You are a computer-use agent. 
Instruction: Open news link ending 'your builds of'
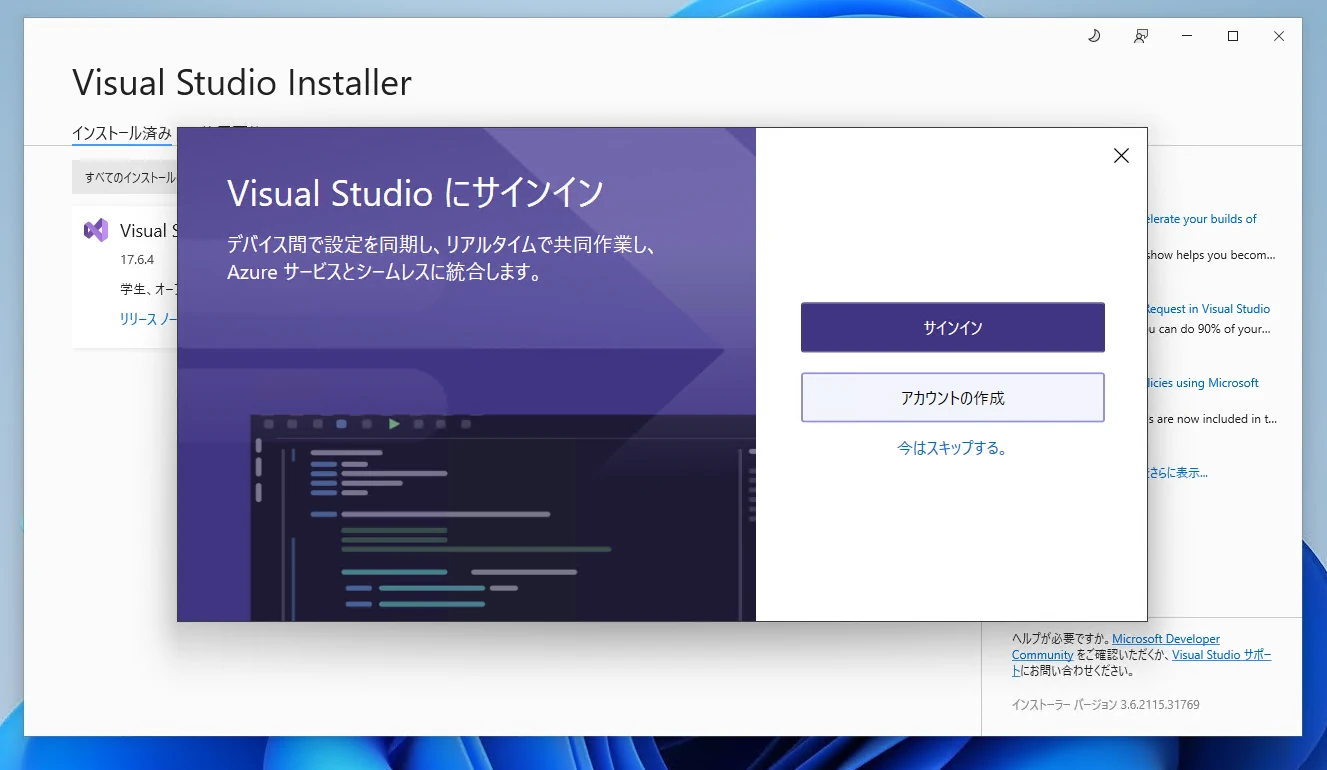pos(1202,219)
